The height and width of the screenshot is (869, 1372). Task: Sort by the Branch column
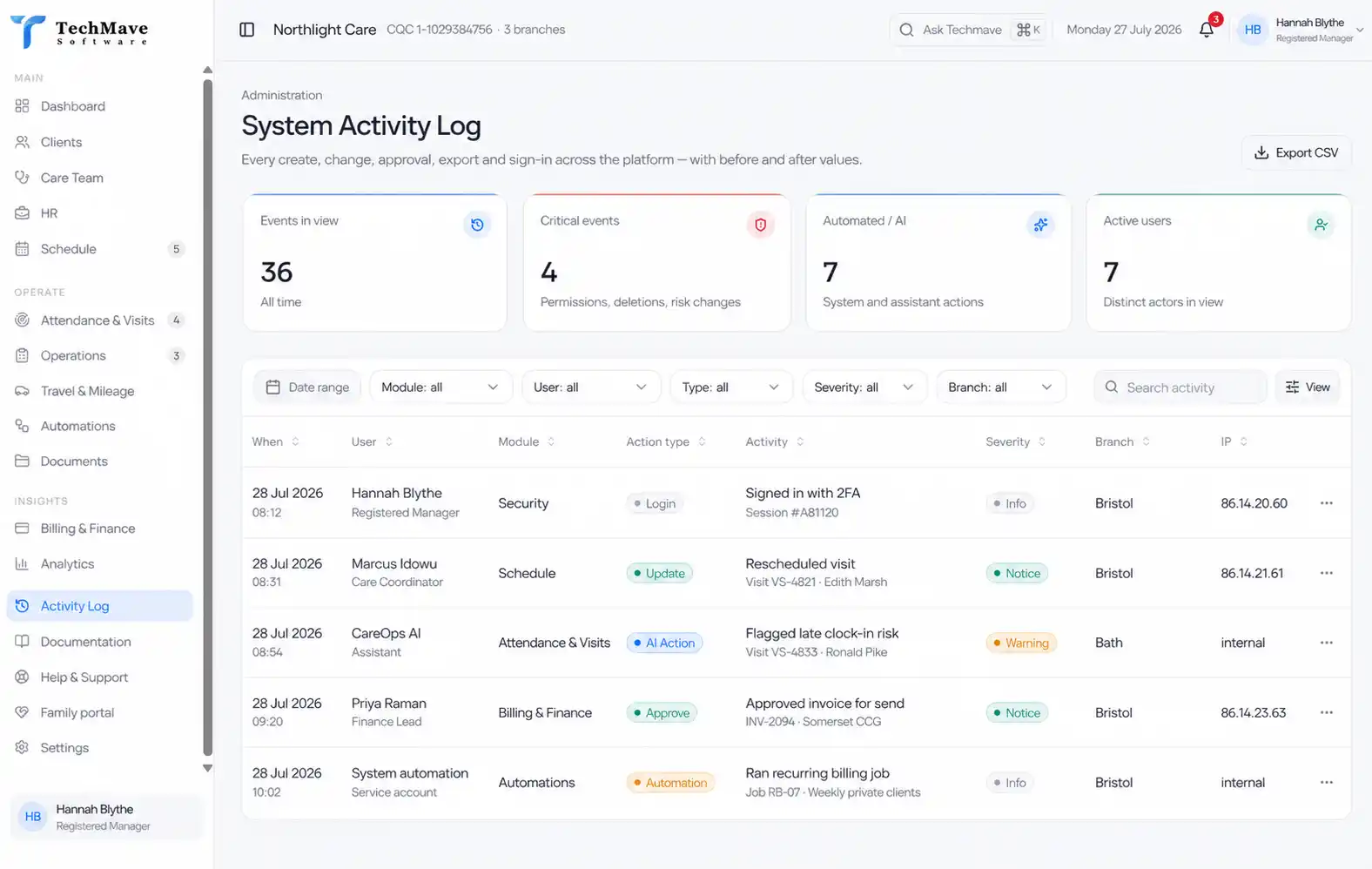pyautogui.click(x=1122, y=441)
